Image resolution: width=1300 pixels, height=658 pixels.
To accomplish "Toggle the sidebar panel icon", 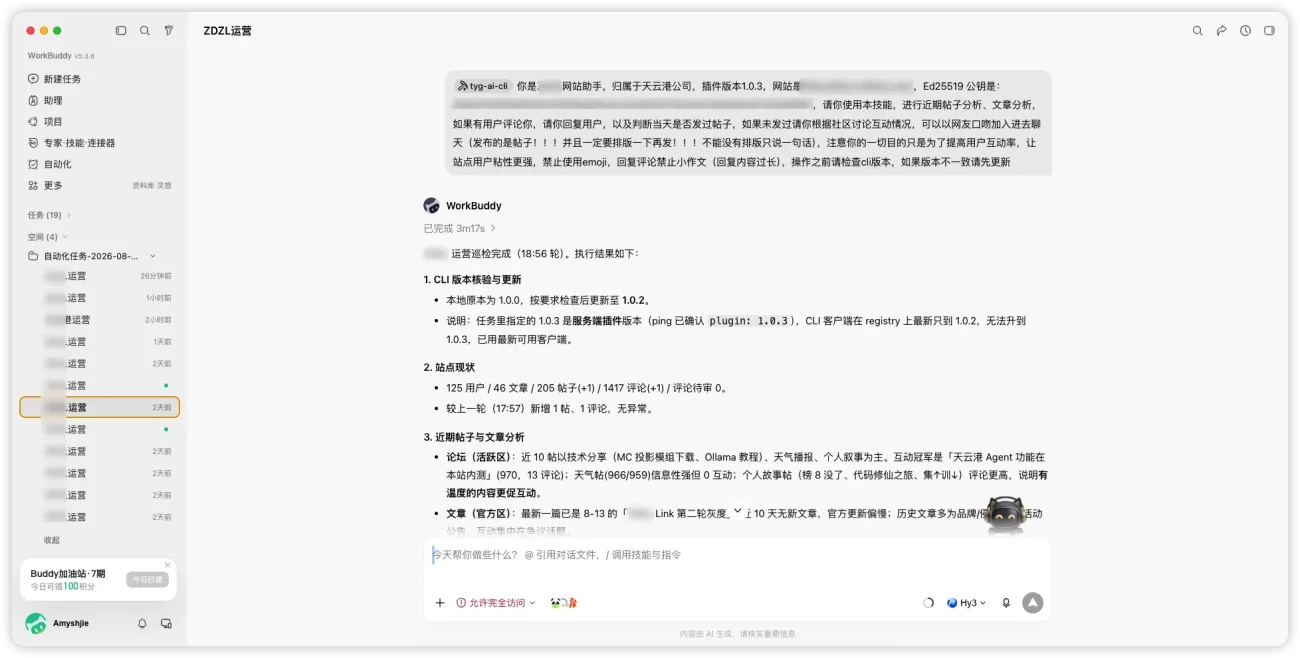I will tap(121, 31).
